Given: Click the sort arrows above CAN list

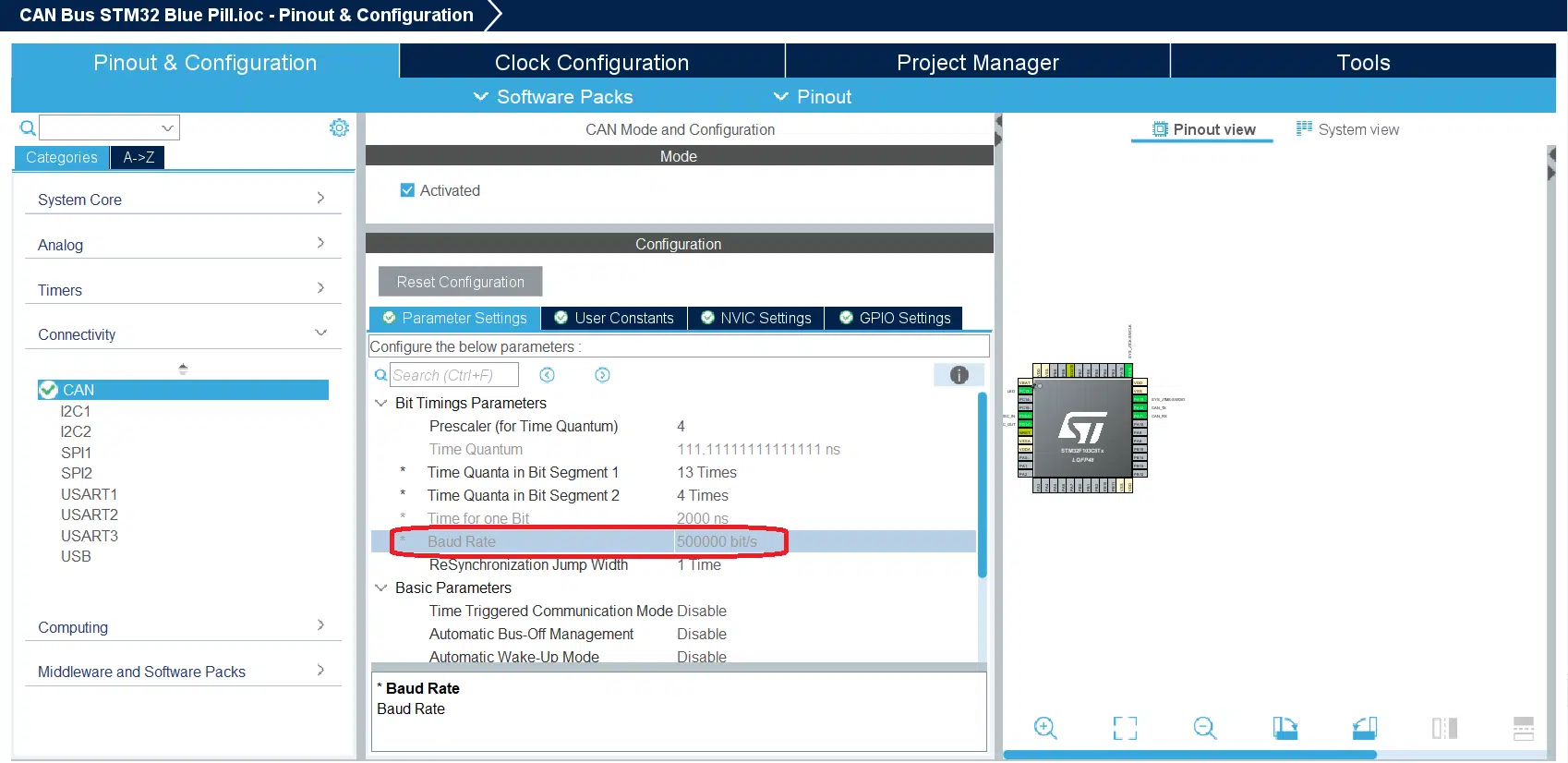Looking at the screenshot, I should [x=183, y=369].
